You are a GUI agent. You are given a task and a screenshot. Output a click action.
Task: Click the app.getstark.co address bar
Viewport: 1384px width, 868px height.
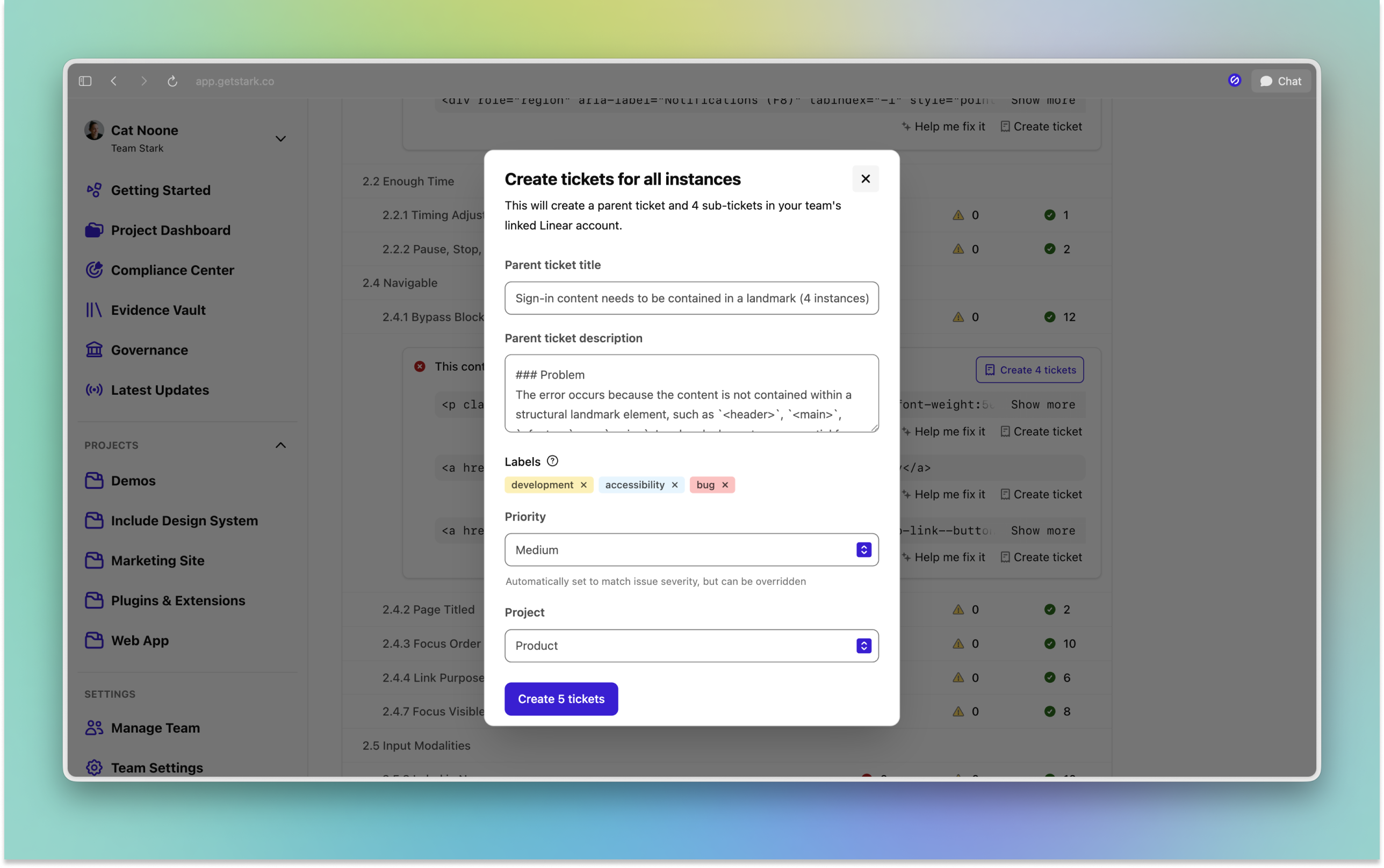click(235, 81)
